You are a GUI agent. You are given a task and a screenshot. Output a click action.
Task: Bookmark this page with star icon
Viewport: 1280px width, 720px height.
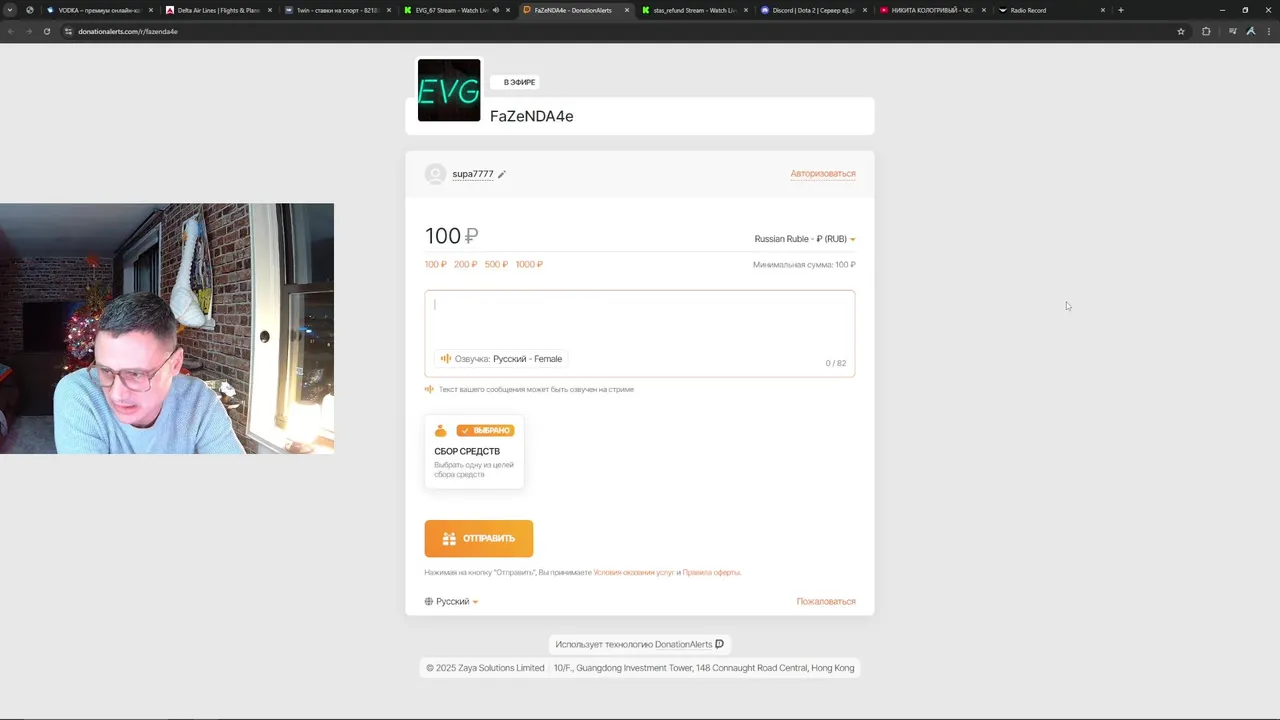[1181, 31]
